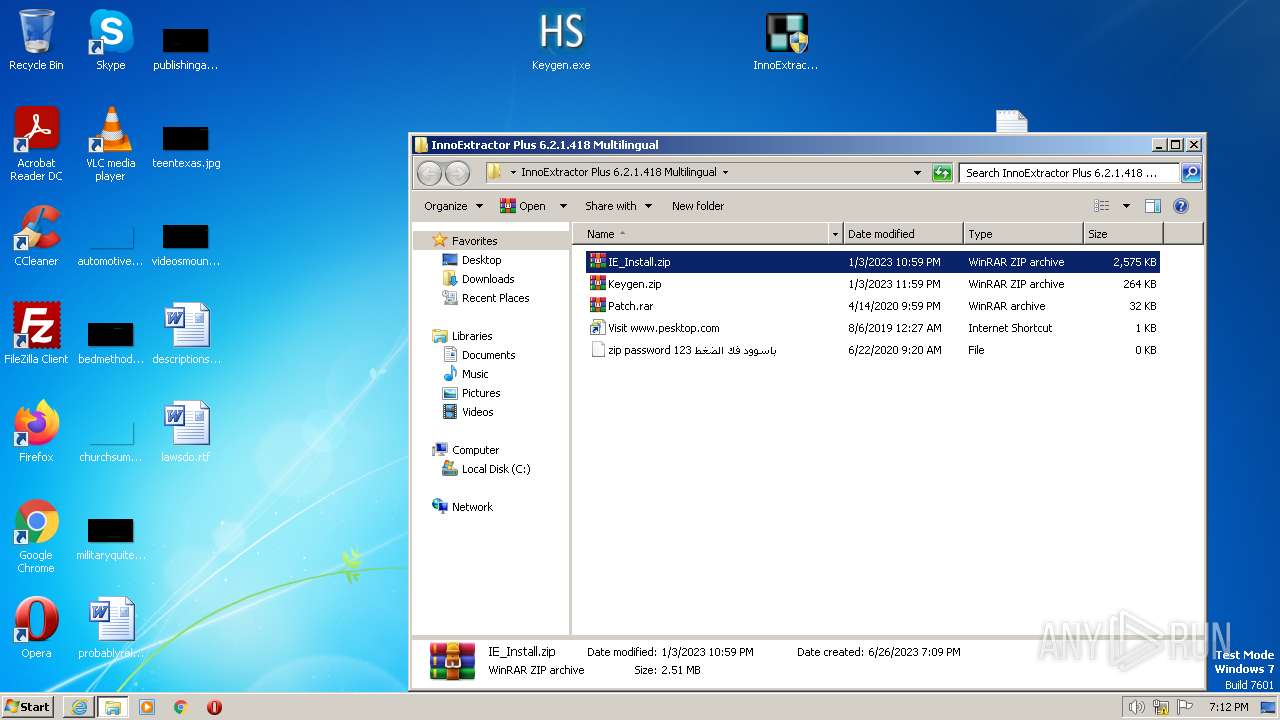The width and height of the screenshot is (1280, 720).
Task: Click the Explorer Forward navigation arrow
Action: [457, 173]
